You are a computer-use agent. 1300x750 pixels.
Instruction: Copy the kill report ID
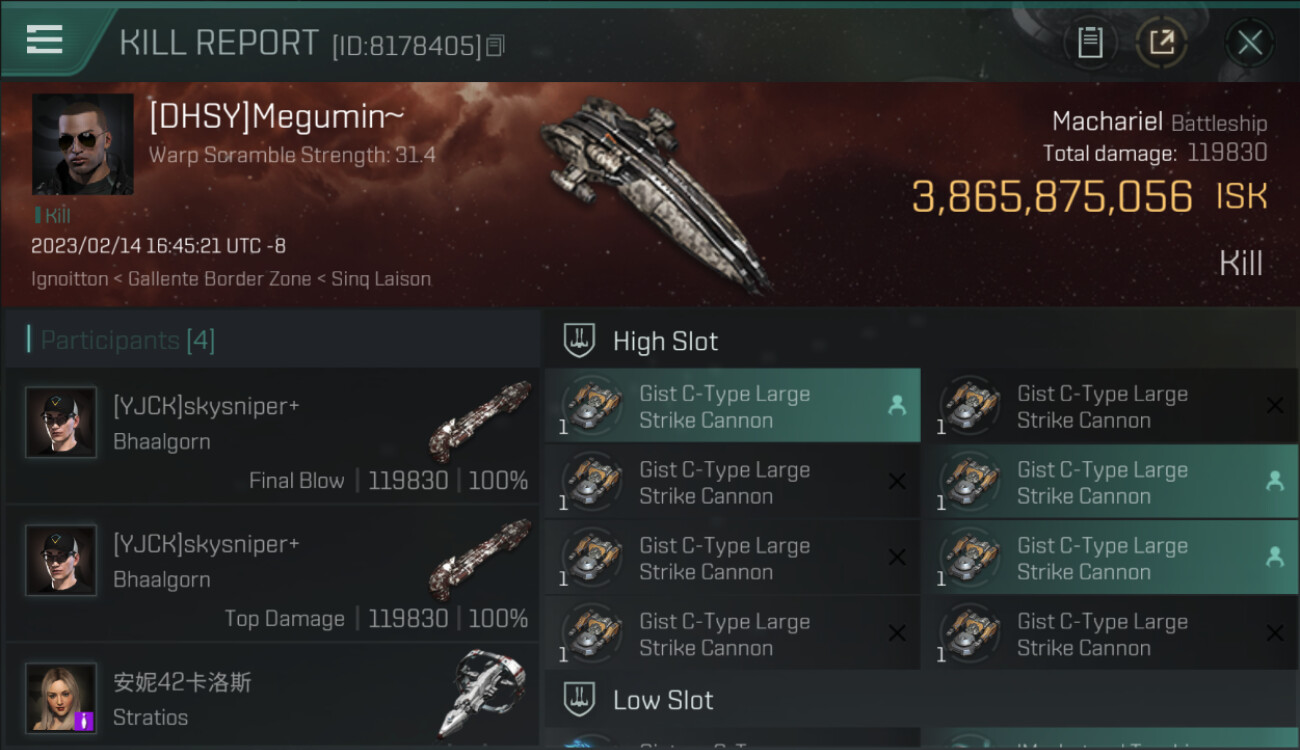point(496,45)
